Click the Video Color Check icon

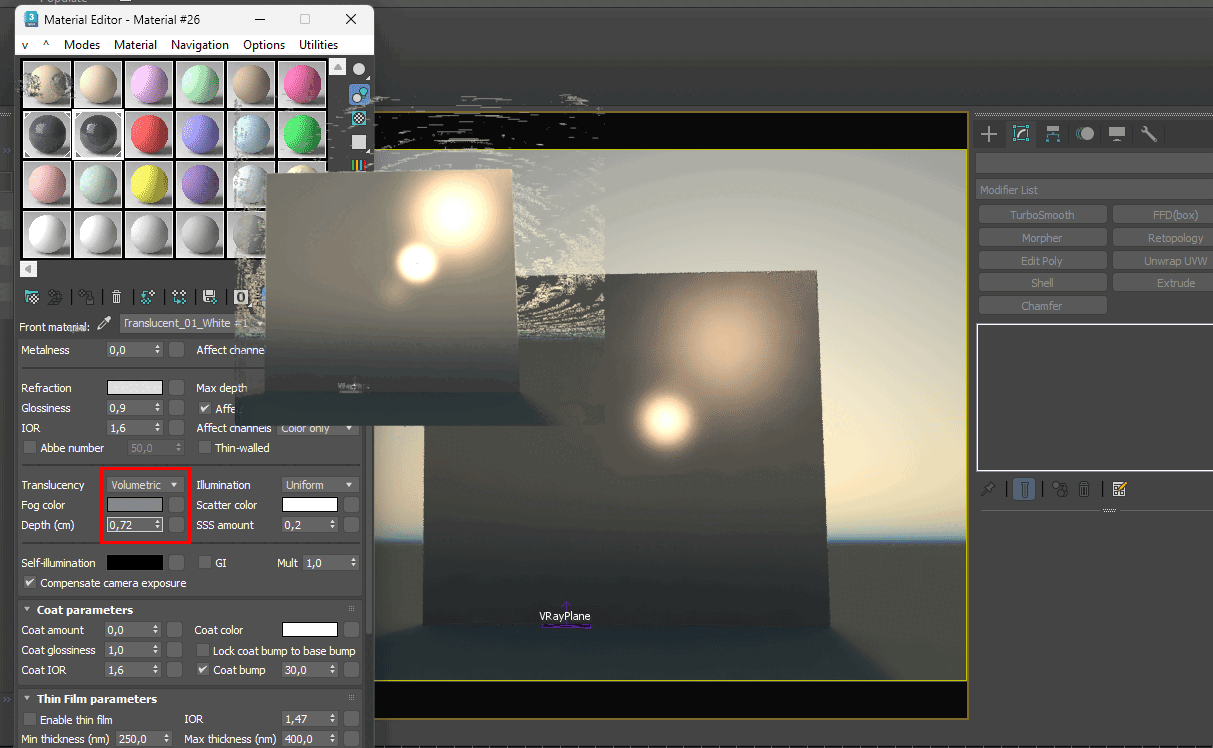coord(359,164)
